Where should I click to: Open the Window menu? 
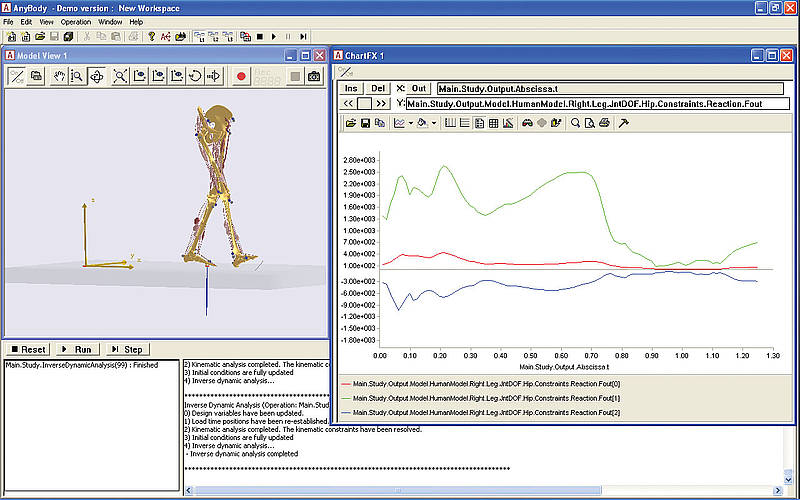(110, 22)
